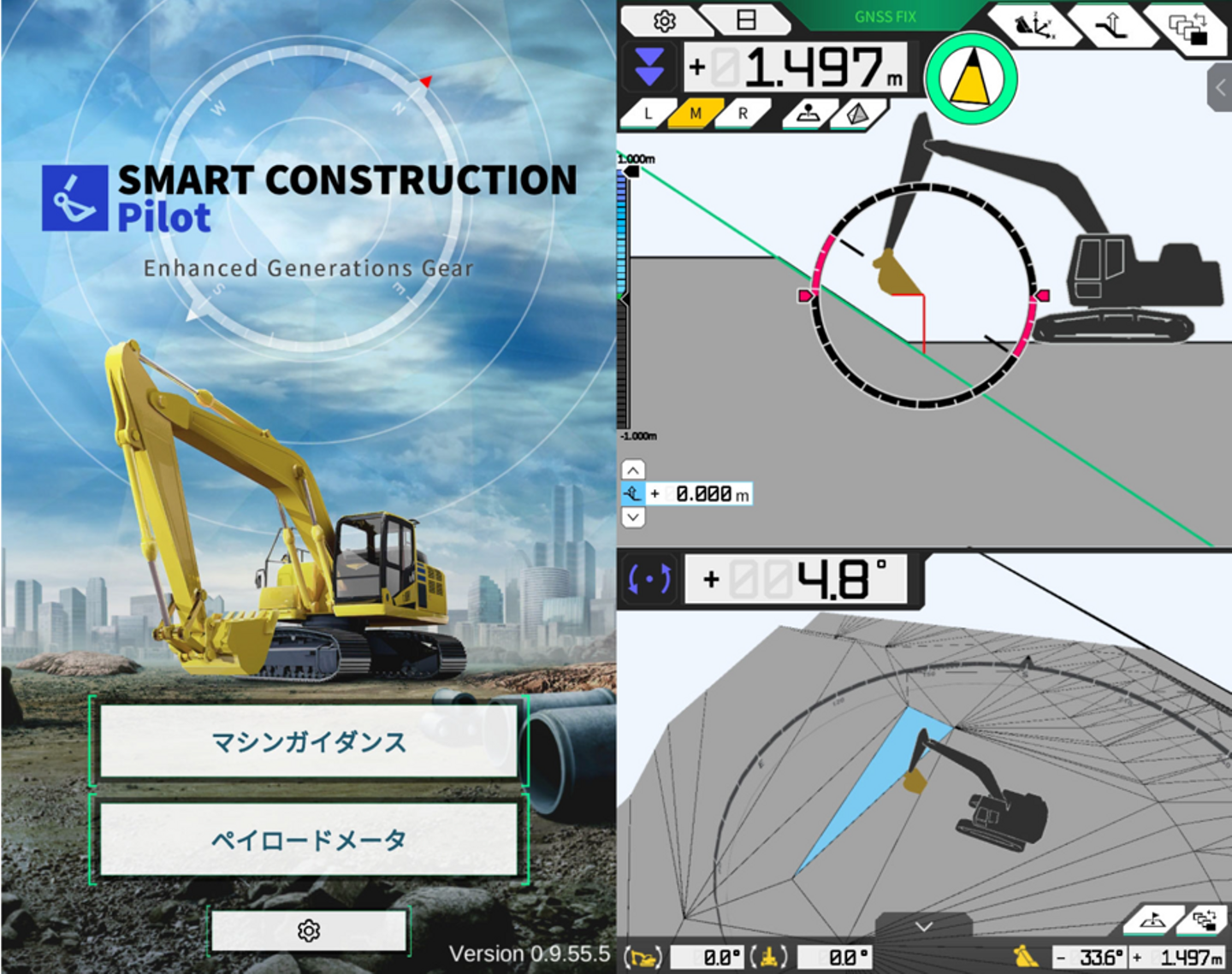
Task: Click the 1.000m scale label
Action: (637, 159)
